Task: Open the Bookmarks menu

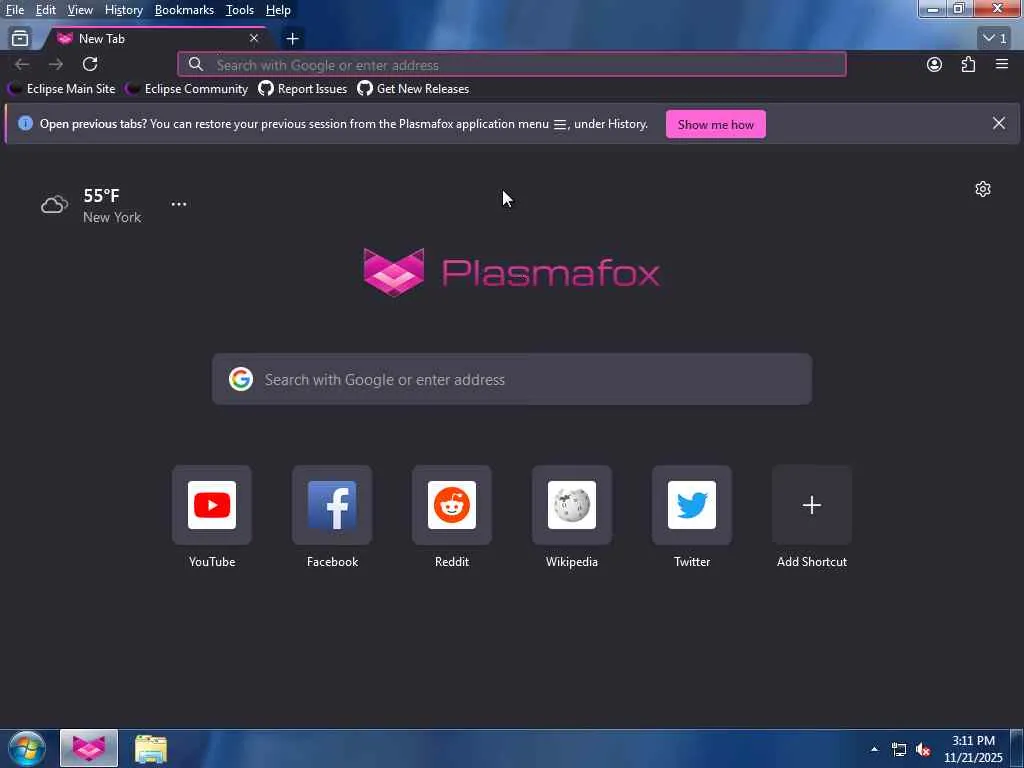Action: point(184,10)
